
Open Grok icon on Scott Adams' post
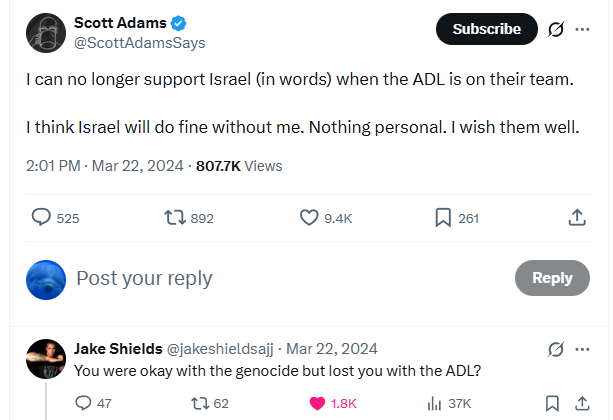(x=556, y=30)
